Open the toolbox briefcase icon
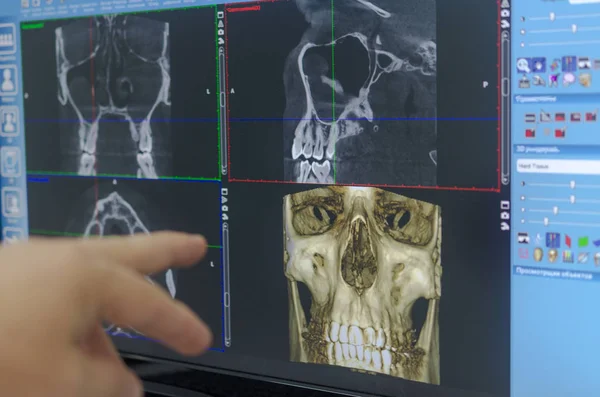Viewport: 600px width, 397px height. (x=524, y=82)
